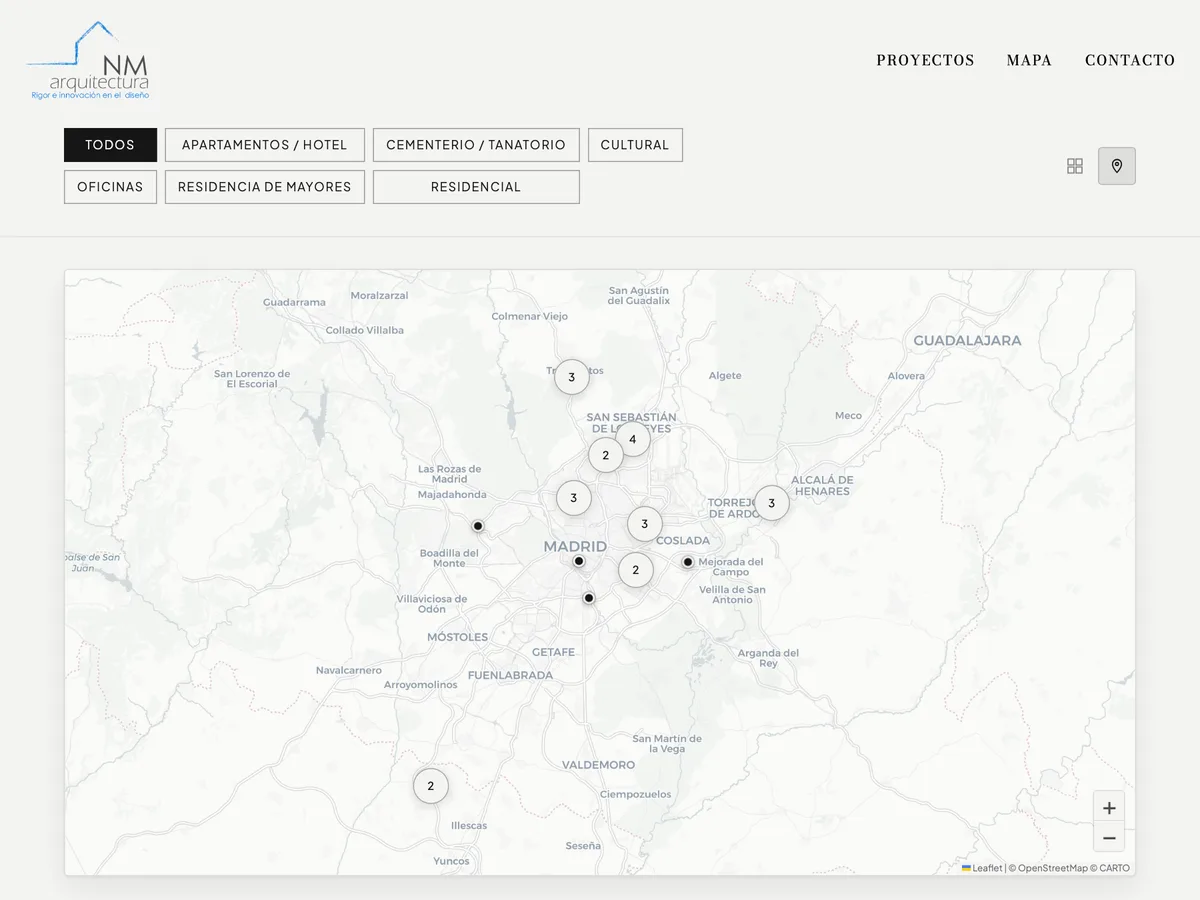This screenshot has width=1200, height=900.
Task: Zoom in on the map
Action: pyautogui.click(x=1109, y=807)
